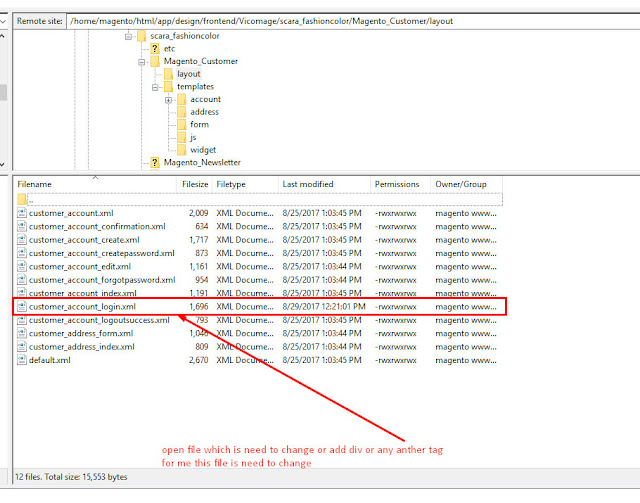Select the scara_fashioncolor folder
This screenshot has width=640, height=503.
184,36
